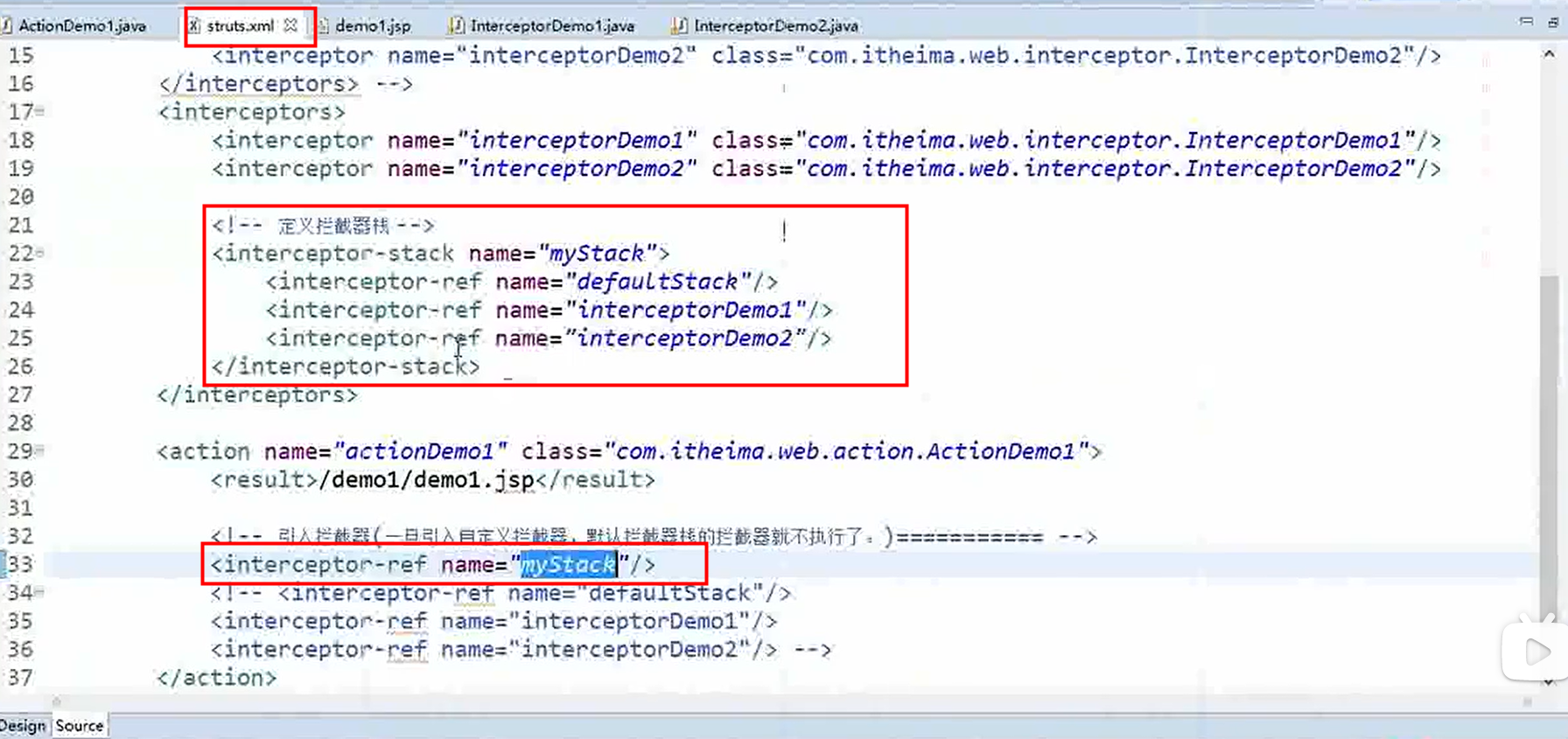Click the Chinese comment on line 21
The height and width of the screenshot is (739, 1568).
[x=323, y=226]
